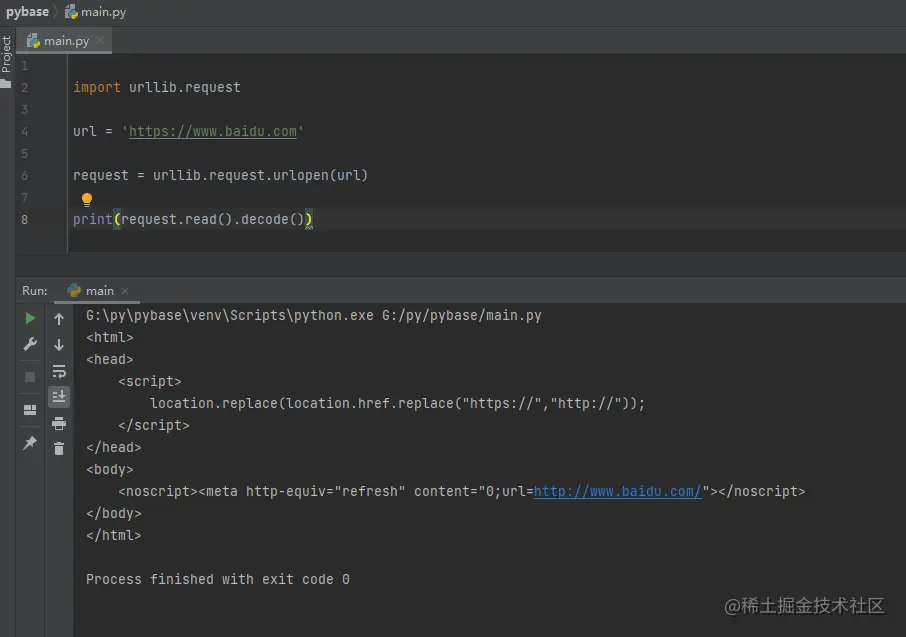
Task: Click the interpreter path line in console
Action: (x=314, y=316)
